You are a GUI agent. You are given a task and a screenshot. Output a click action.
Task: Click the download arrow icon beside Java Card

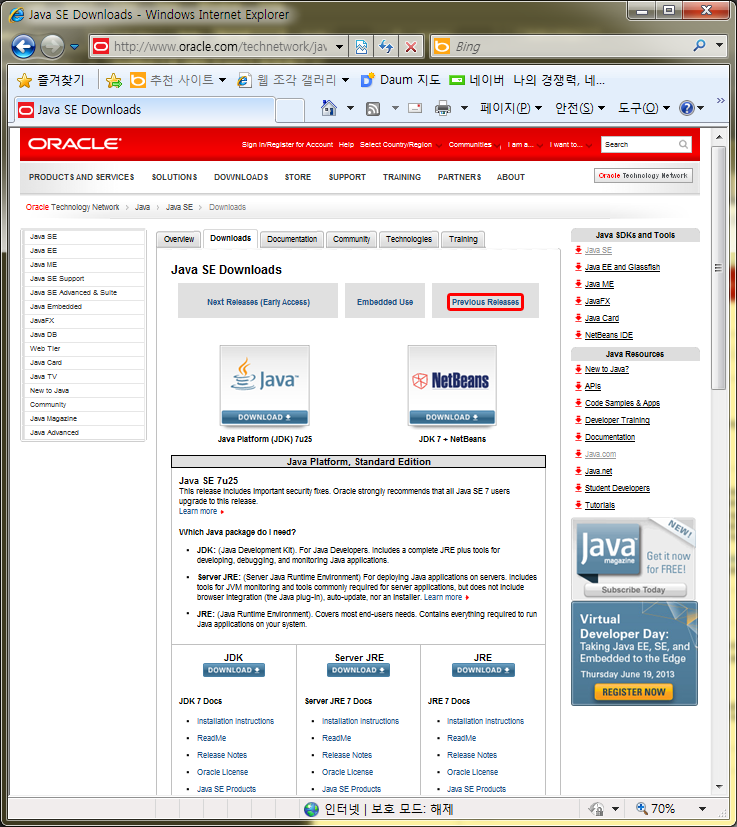point(579,318)
